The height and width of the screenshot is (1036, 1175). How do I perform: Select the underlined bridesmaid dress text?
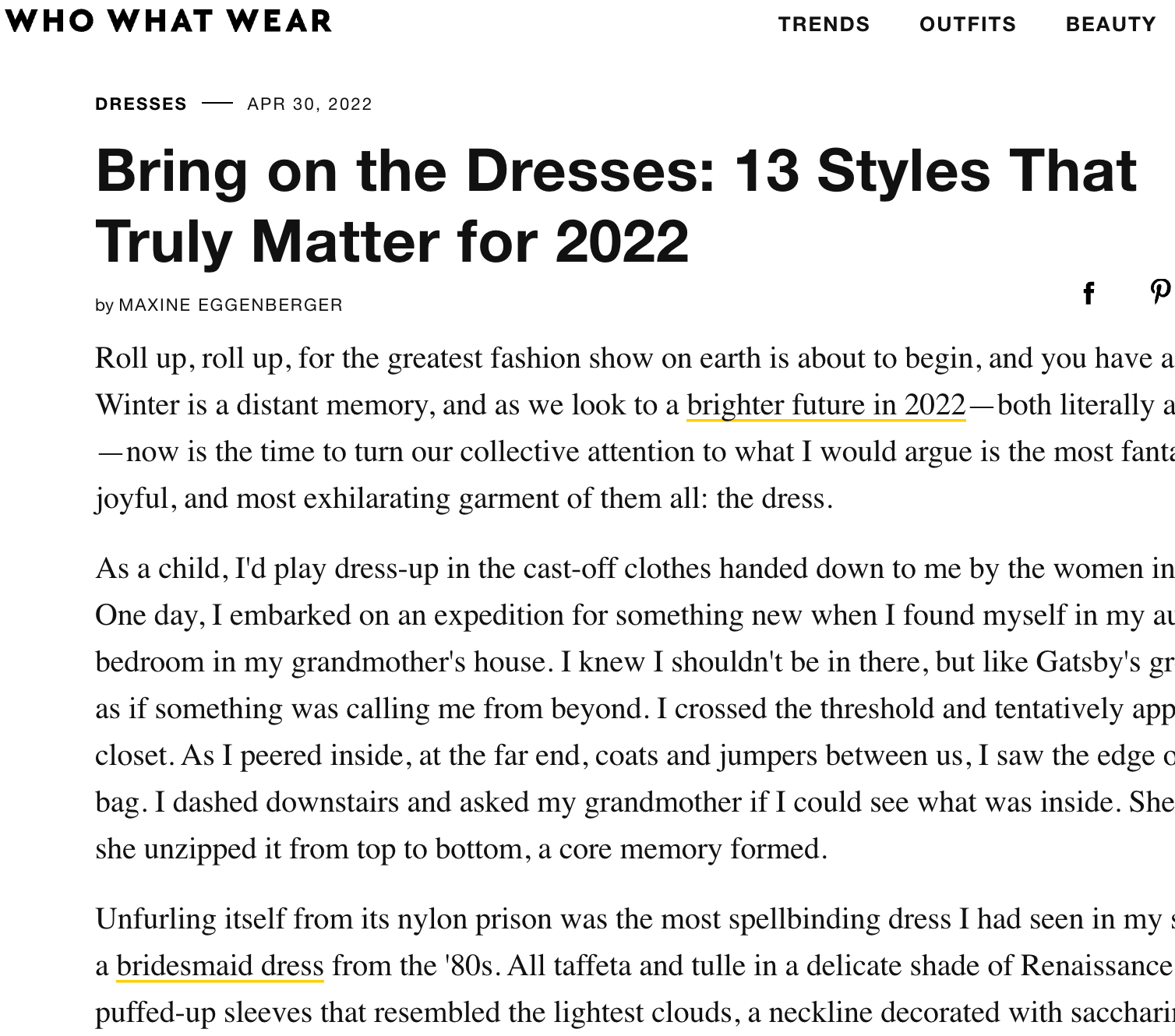point(219,965)
